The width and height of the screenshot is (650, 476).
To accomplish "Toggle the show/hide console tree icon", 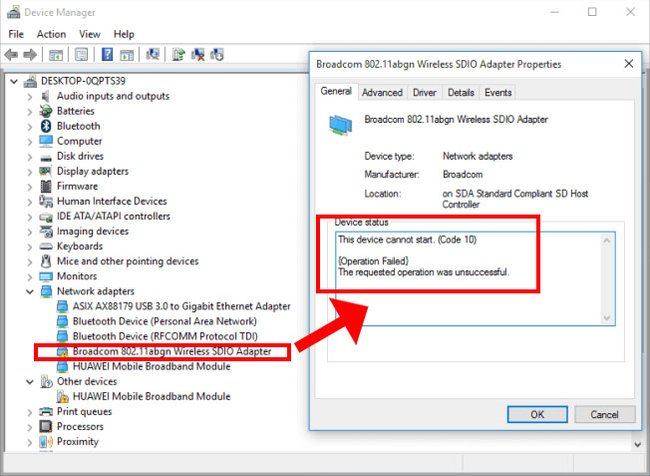I will (x=56, y=54).
